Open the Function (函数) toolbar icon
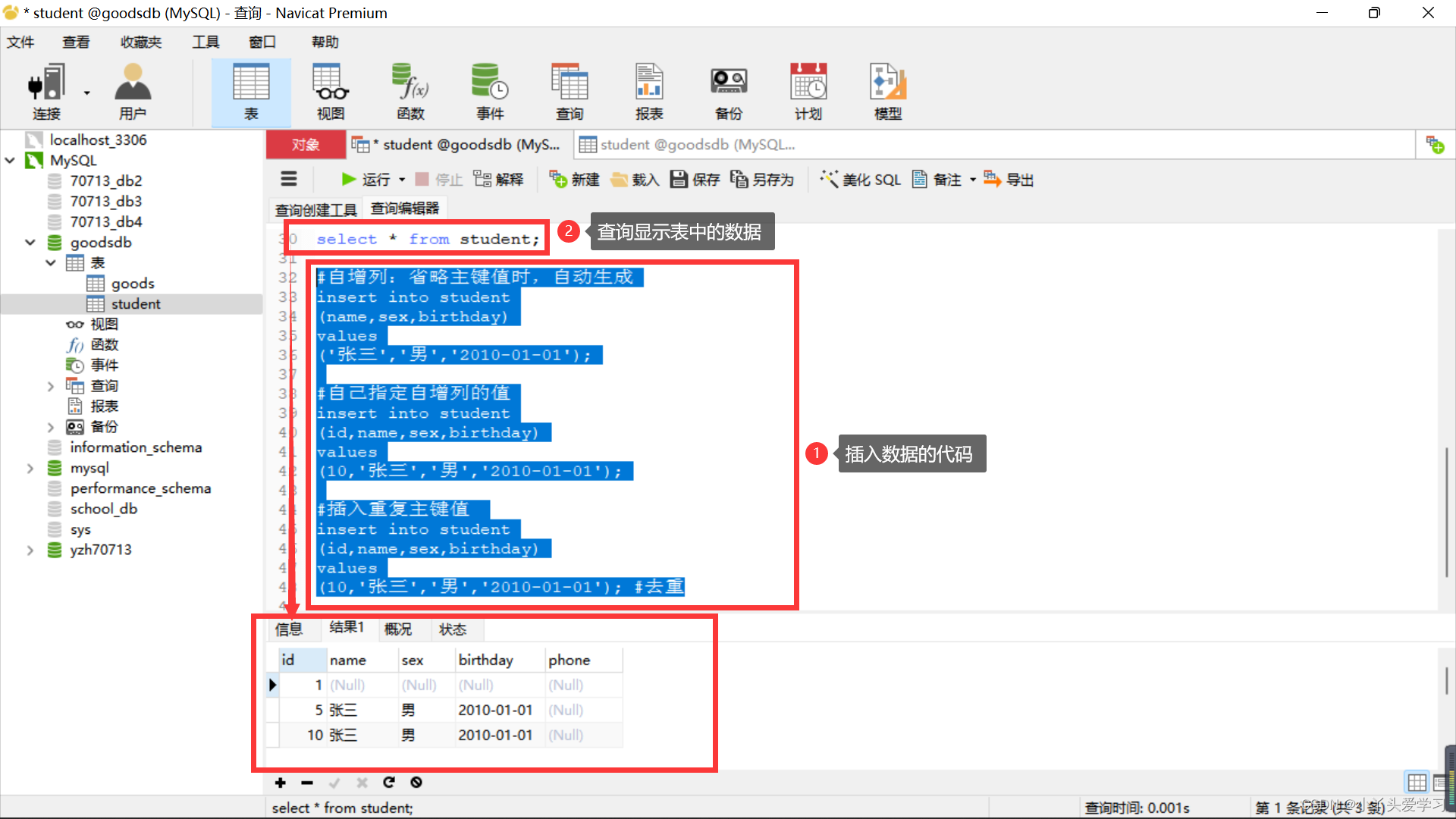Screen dimensions: 1456x819 tap(410, 92)
